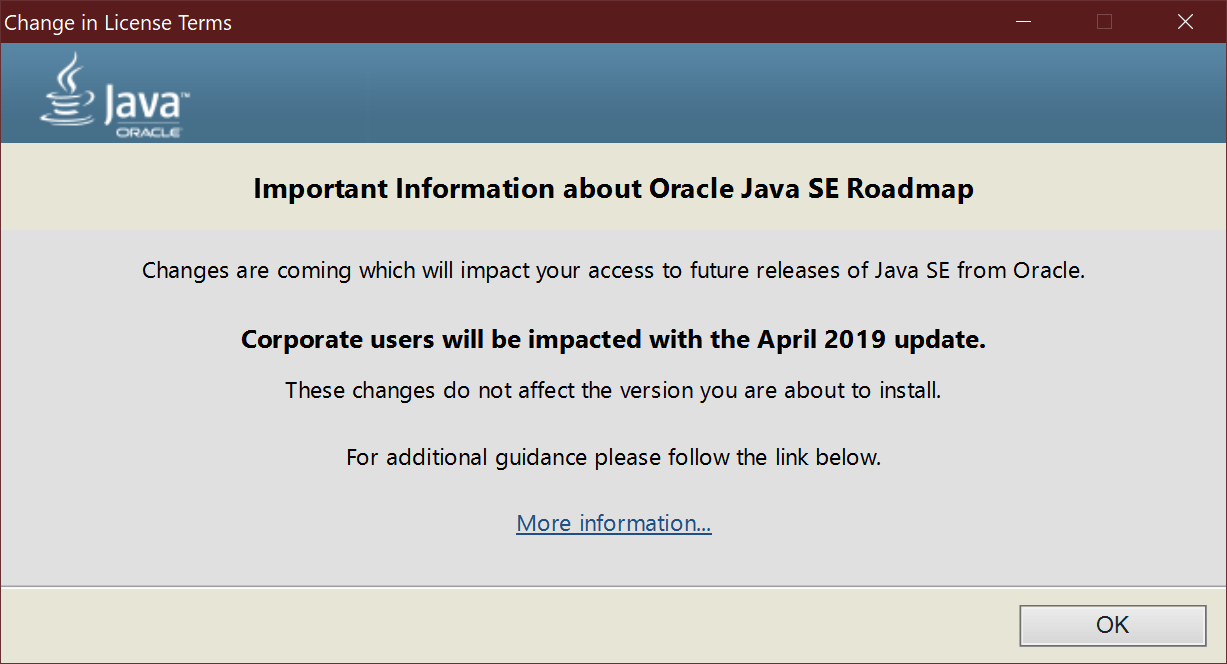Close the Change in License Terms dialog
The image size is (1227, 664).
(1185, 22)
